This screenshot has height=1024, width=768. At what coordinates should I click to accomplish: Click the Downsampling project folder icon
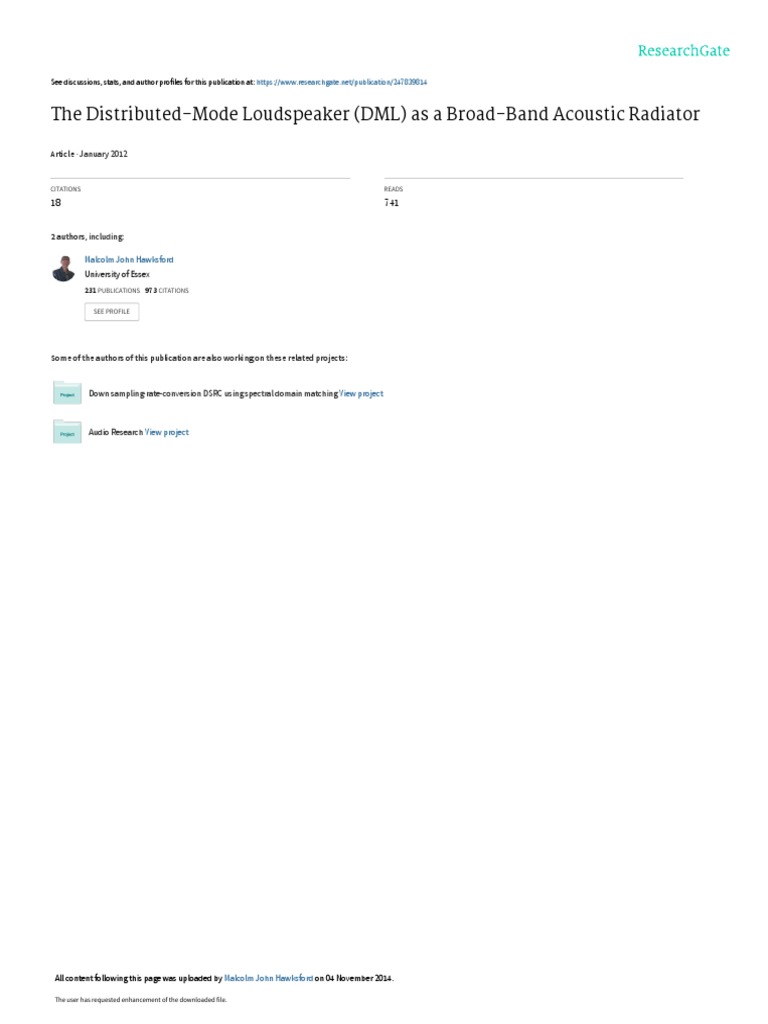(67, 394)
